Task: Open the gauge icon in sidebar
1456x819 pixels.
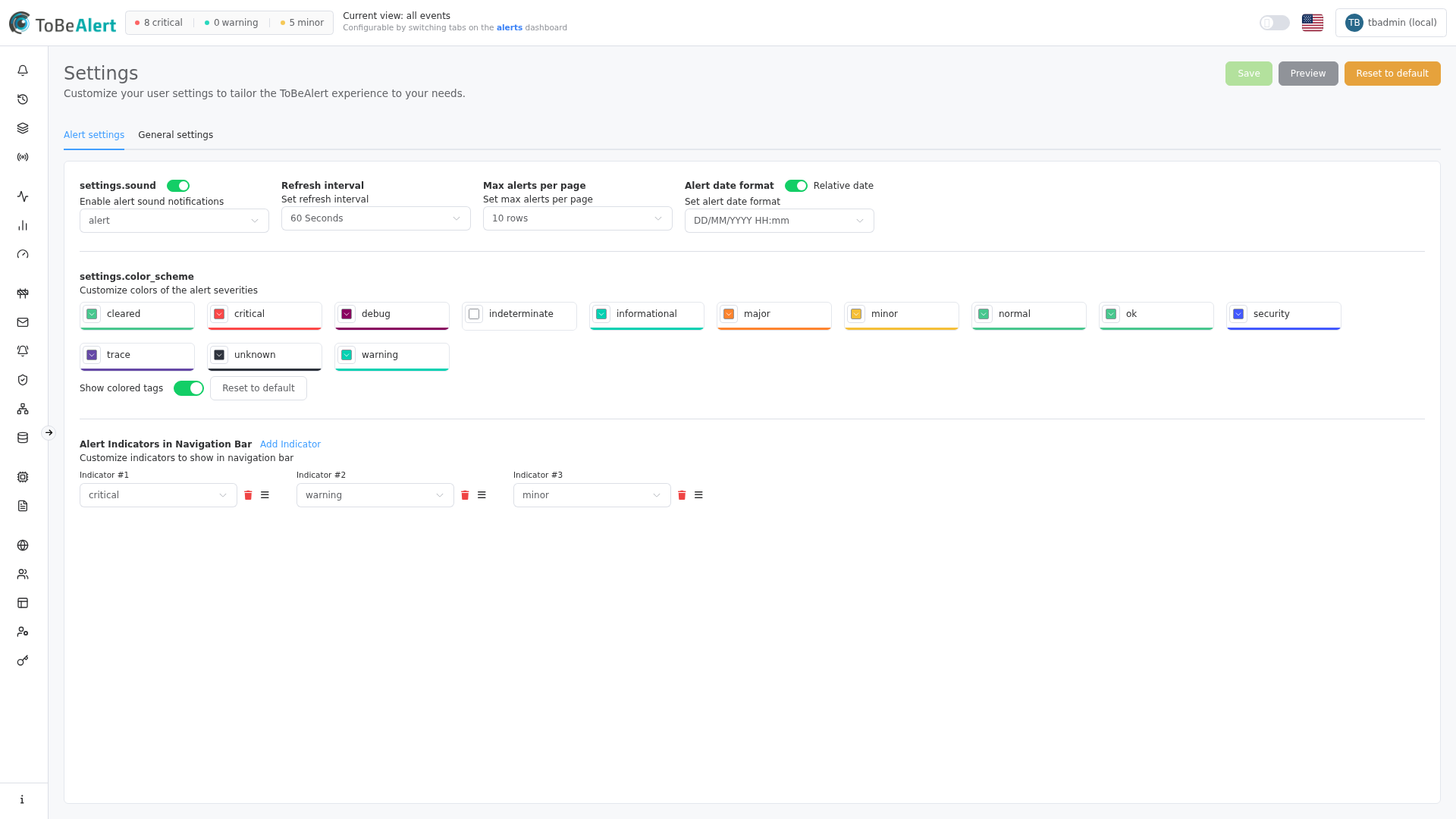Action: pyautogui.click(x=23, y=254)
